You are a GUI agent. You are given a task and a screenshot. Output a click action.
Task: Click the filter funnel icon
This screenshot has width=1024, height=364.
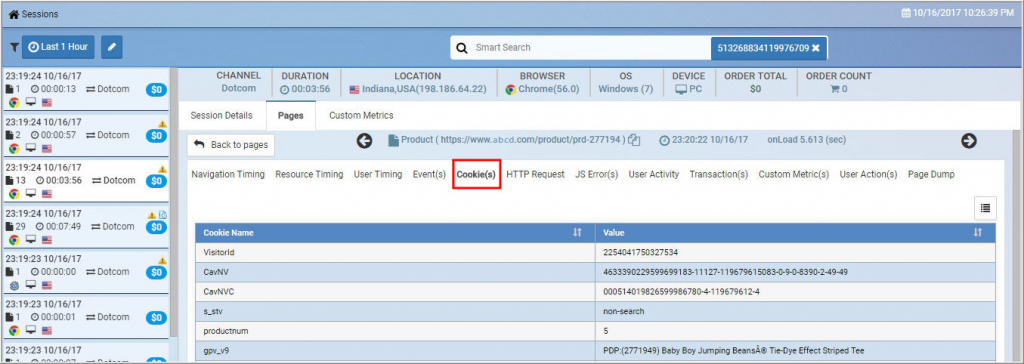14,48
